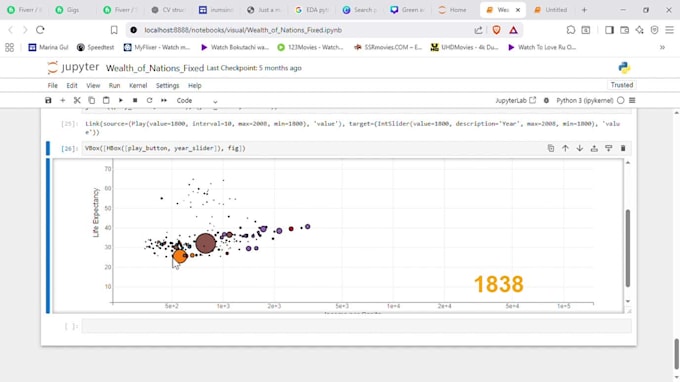The image size is (680, 382).
Task: Paste cell using the clipboard icon
Action: pos(106,100)
